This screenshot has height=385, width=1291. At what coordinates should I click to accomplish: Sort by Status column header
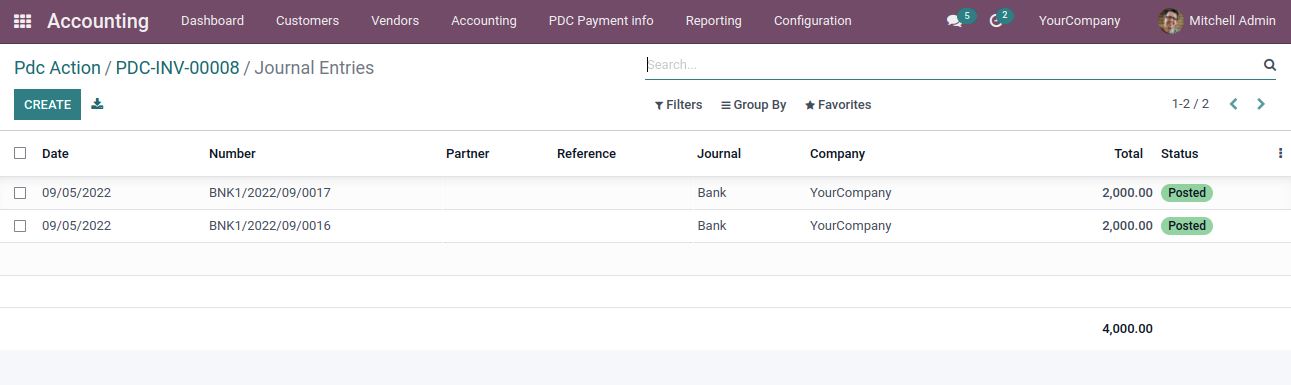pos(1179,154)
